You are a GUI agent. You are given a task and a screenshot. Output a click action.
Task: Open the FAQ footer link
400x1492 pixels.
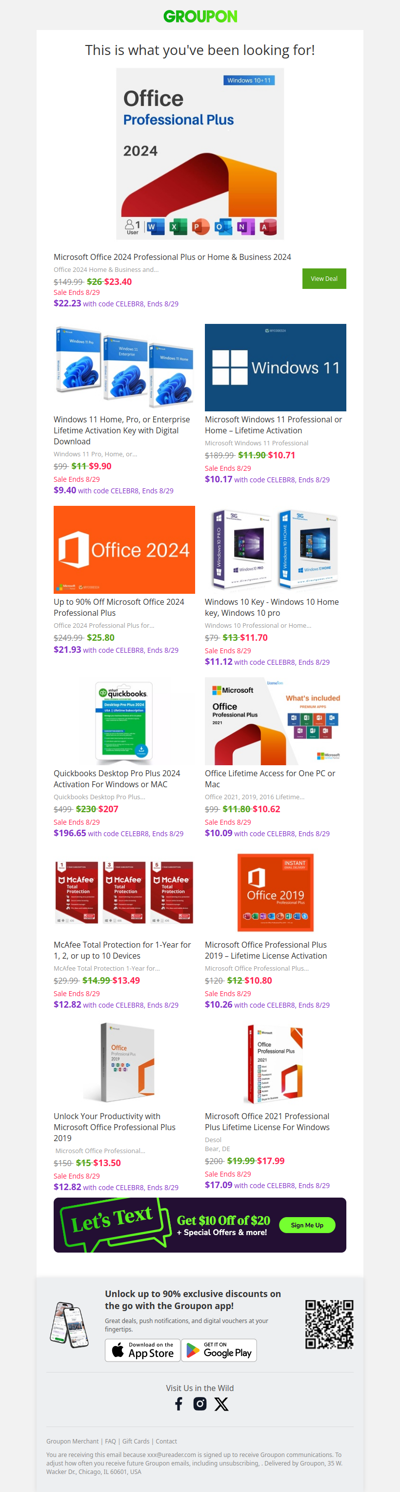pyautogui.click(x=111, y=1441)
